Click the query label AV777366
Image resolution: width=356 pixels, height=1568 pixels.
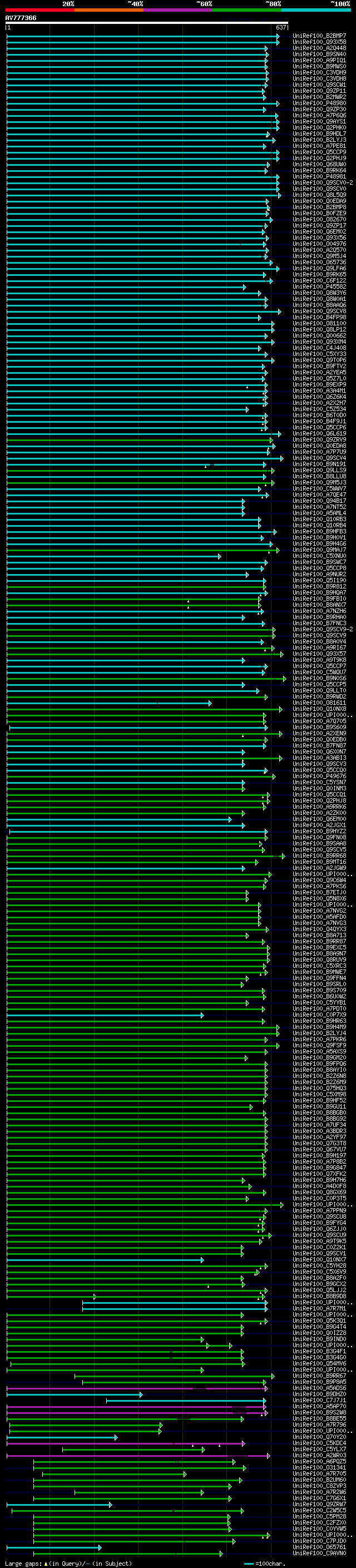pyautogui.click(x=21, y=18)
